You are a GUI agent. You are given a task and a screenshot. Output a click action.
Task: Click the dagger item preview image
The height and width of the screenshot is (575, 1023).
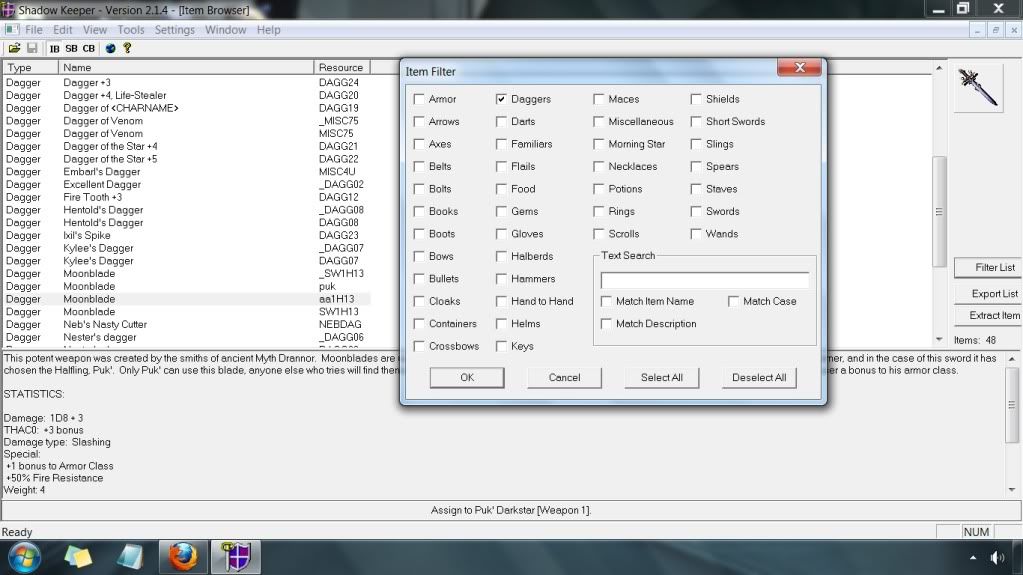click(x=977, y=89)
